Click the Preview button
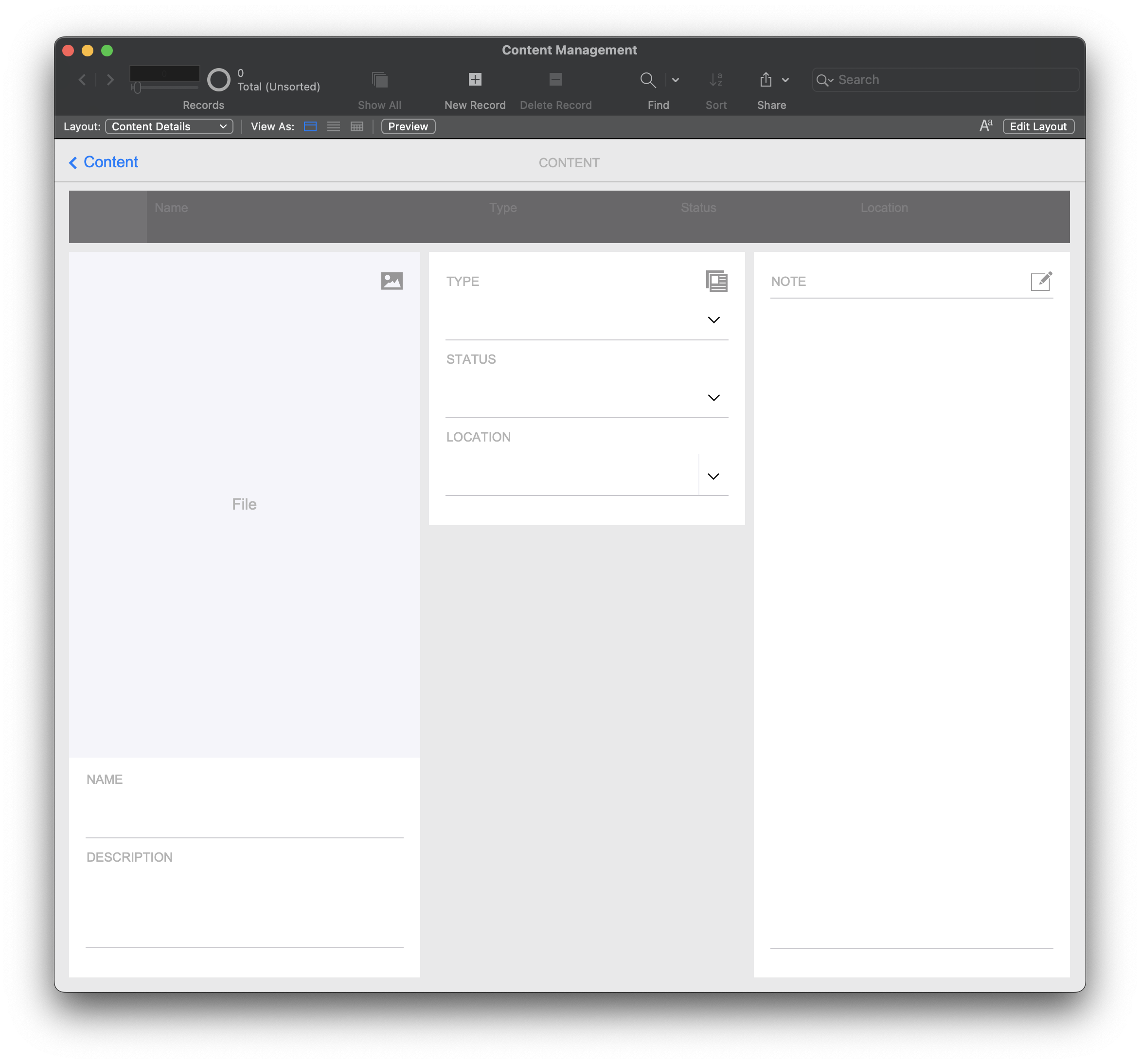Viewport: 1140px width, 1064px height. click(408, 126)
